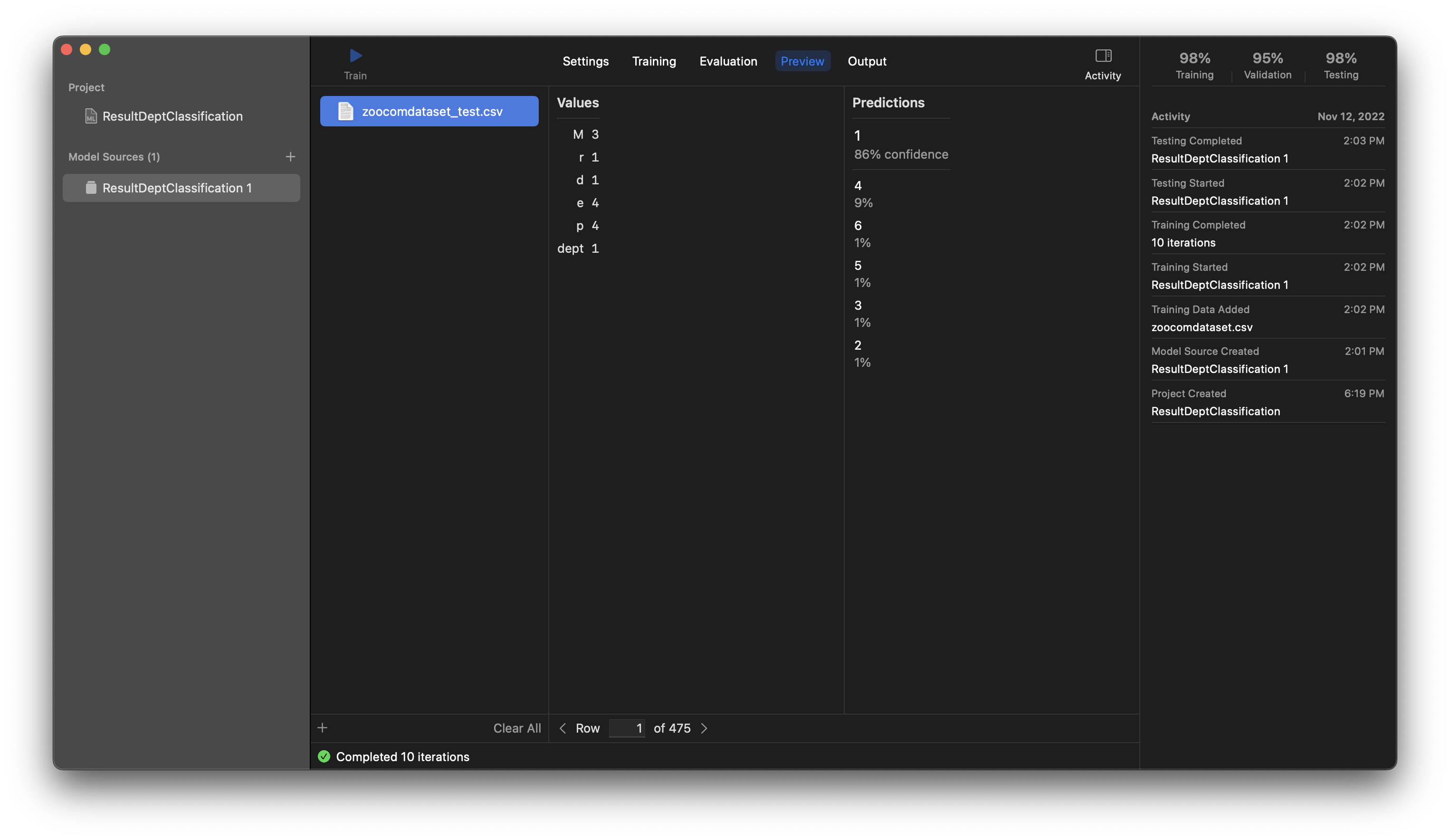Click the Clear All button
Viewport: 1450px width, 840px height.
(x=517, y=728)
